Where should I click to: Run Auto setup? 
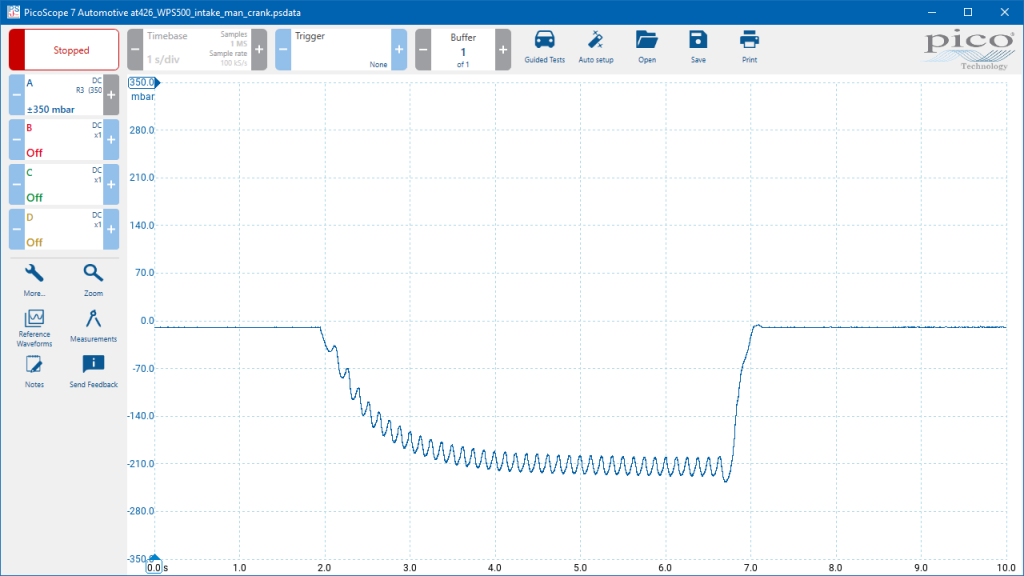596,47
